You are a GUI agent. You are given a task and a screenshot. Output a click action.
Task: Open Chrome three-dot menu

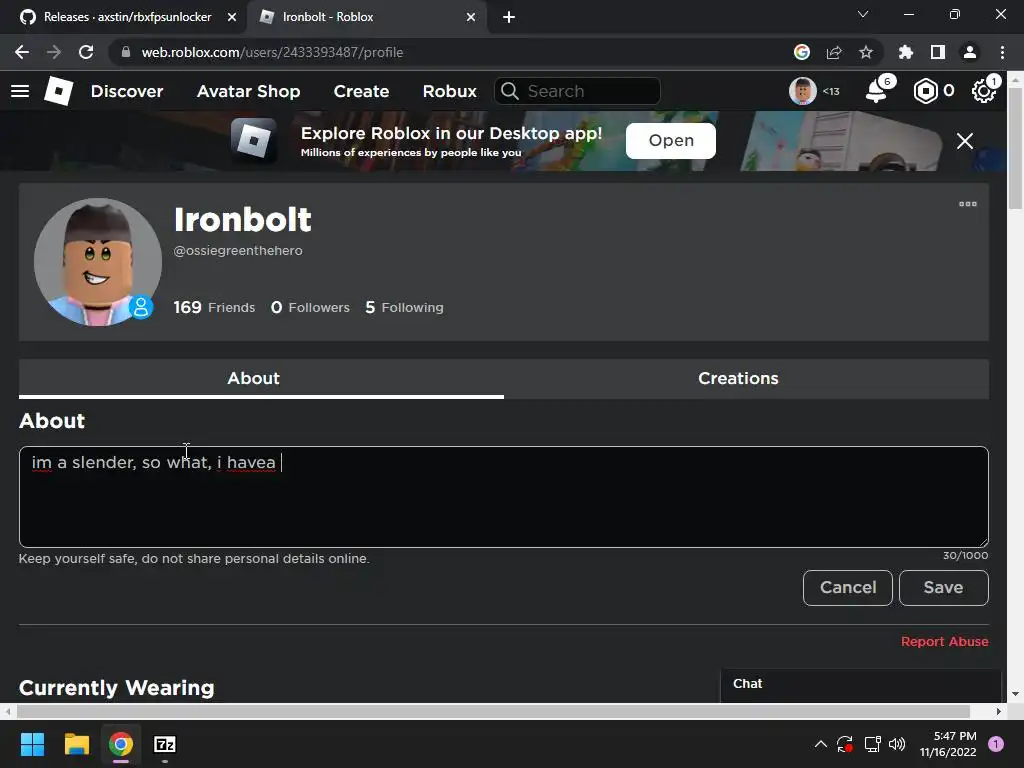tap(1002, 52)
